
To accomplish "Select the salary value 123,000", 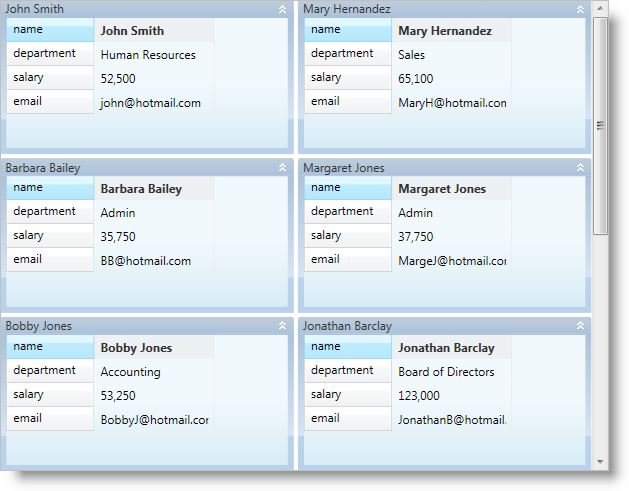I will tap(419, 396).
